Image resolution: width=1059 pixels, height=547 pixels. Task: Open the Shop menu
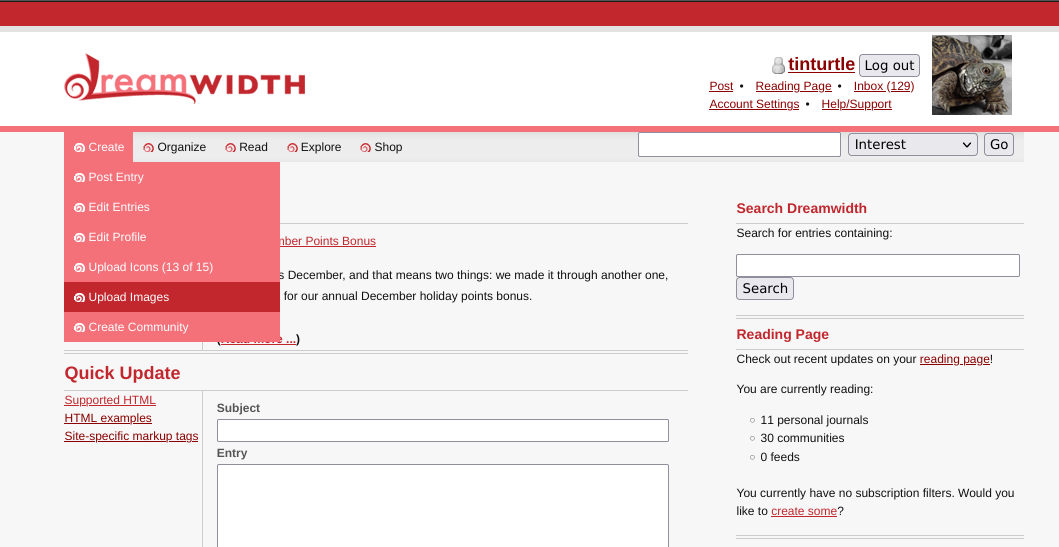(381, 147)
